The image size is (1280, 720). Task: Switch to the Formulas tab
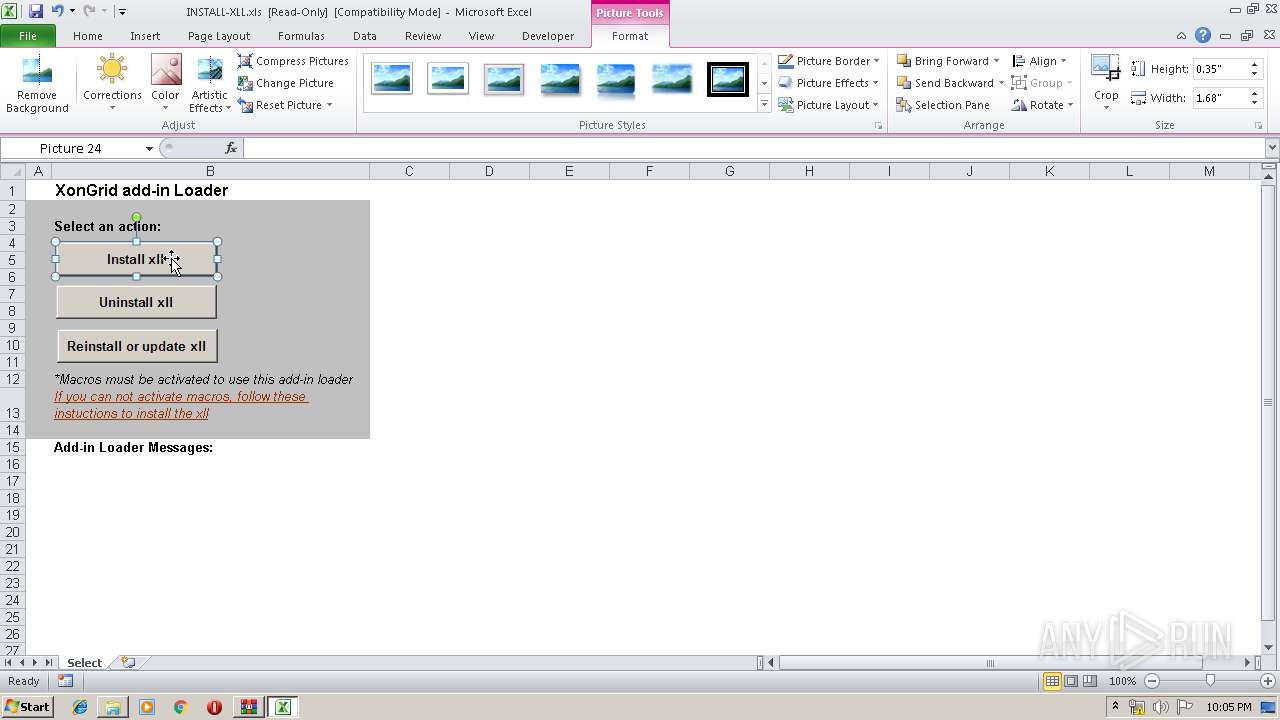pyautogui.click(x=301, y=36)
